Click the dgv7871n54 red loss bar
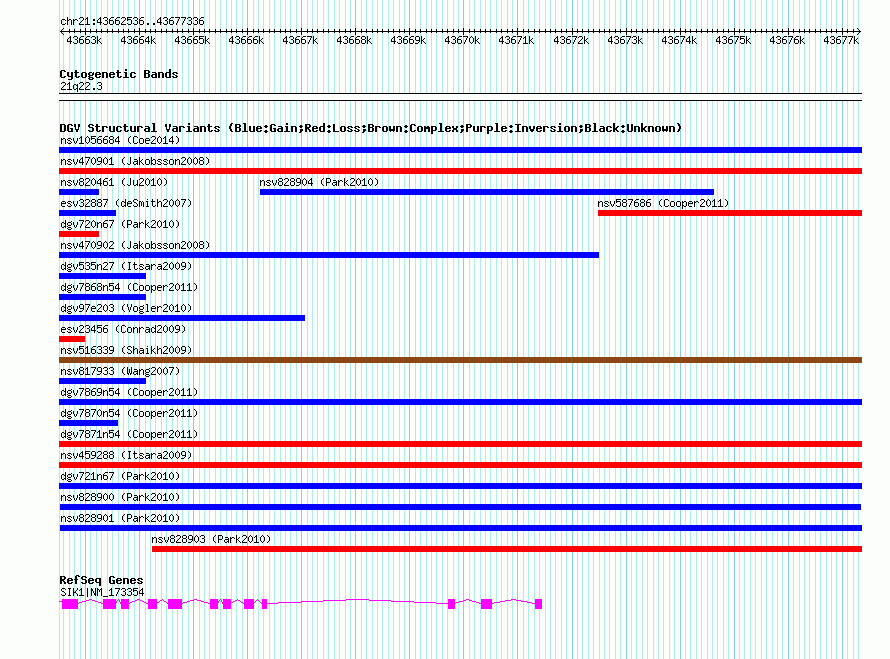Image resolution: width=890 pixels, height=659 pixels. click(x=460, y=444)
